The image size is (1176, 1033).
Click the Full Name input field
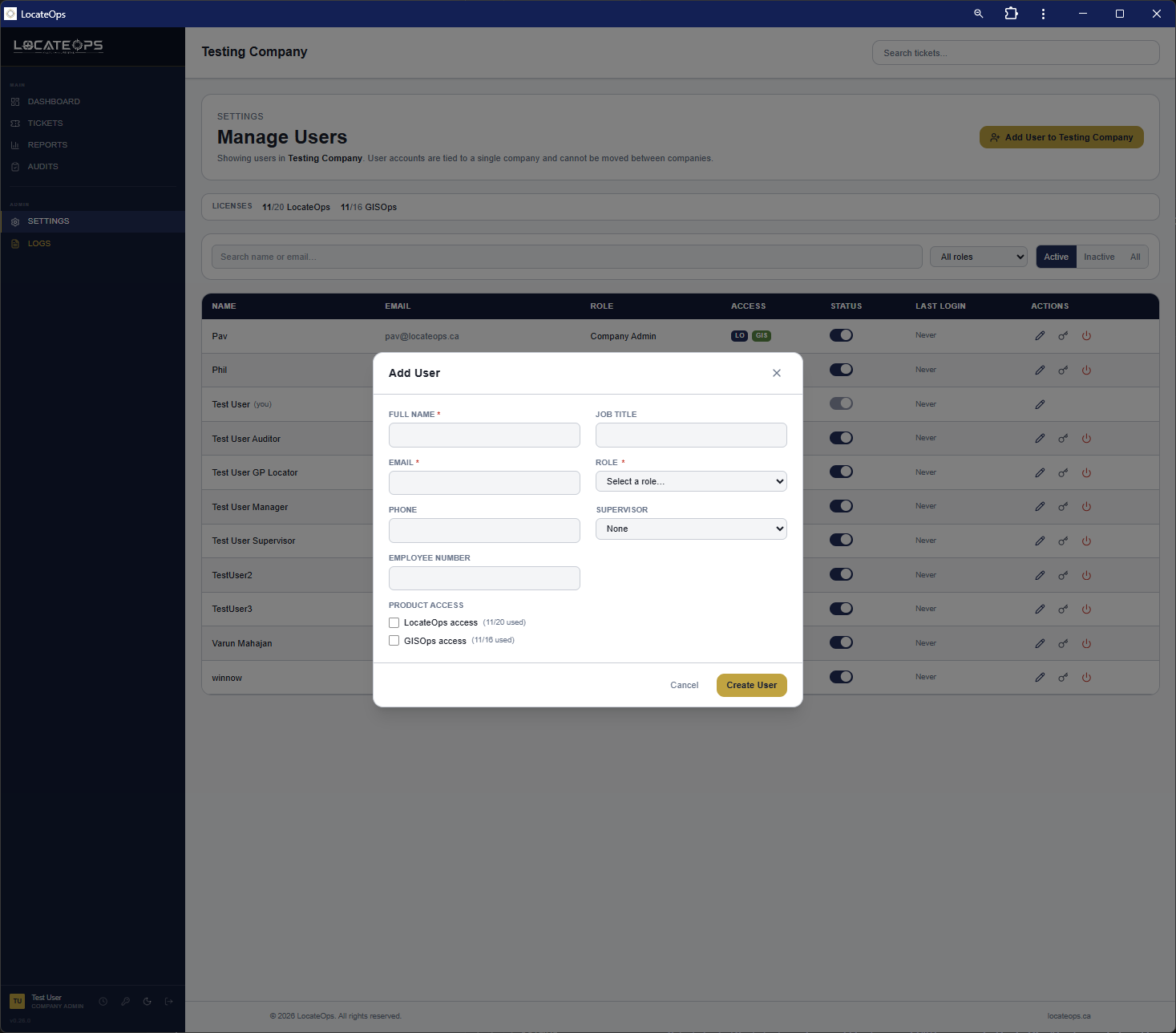coord(484,435)
